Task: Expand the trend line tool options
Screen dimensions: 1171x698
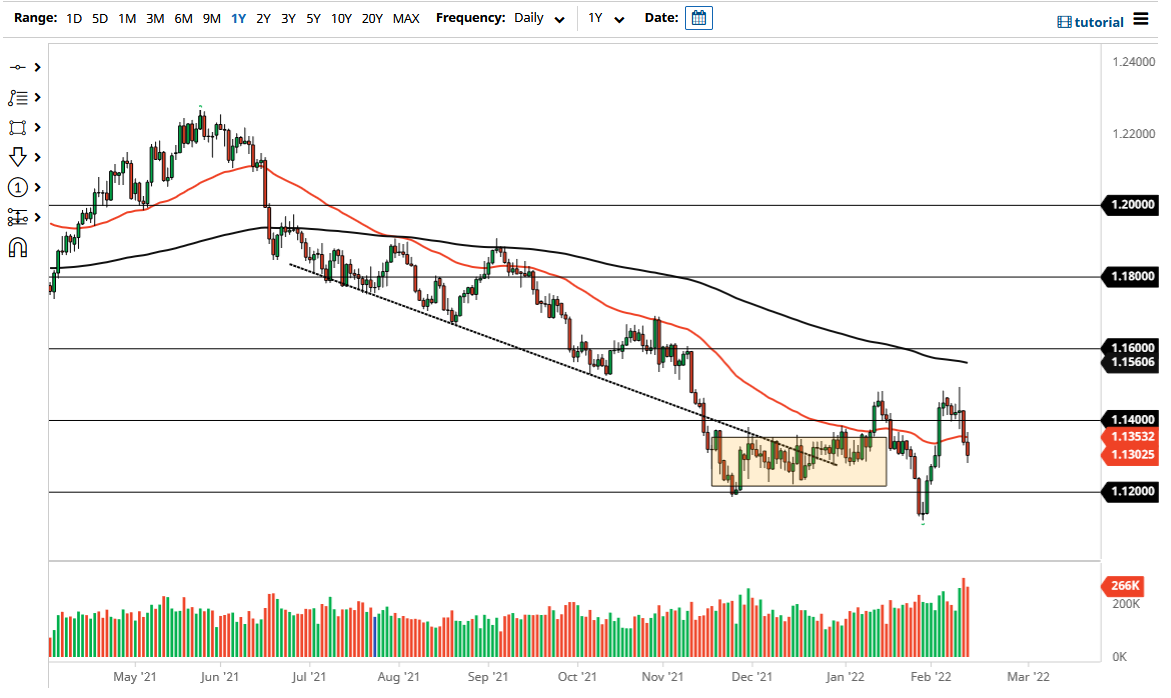Action: coord(37,67)
